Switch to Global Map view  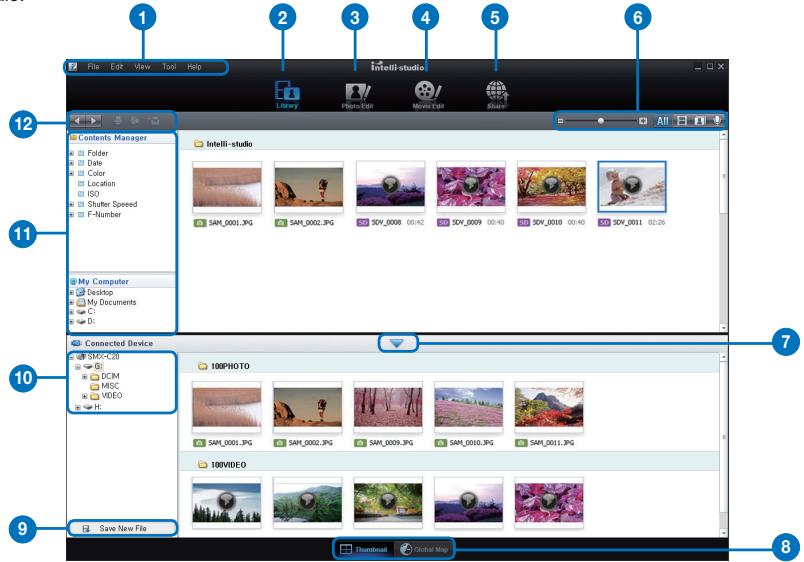(x=424, y=549)
